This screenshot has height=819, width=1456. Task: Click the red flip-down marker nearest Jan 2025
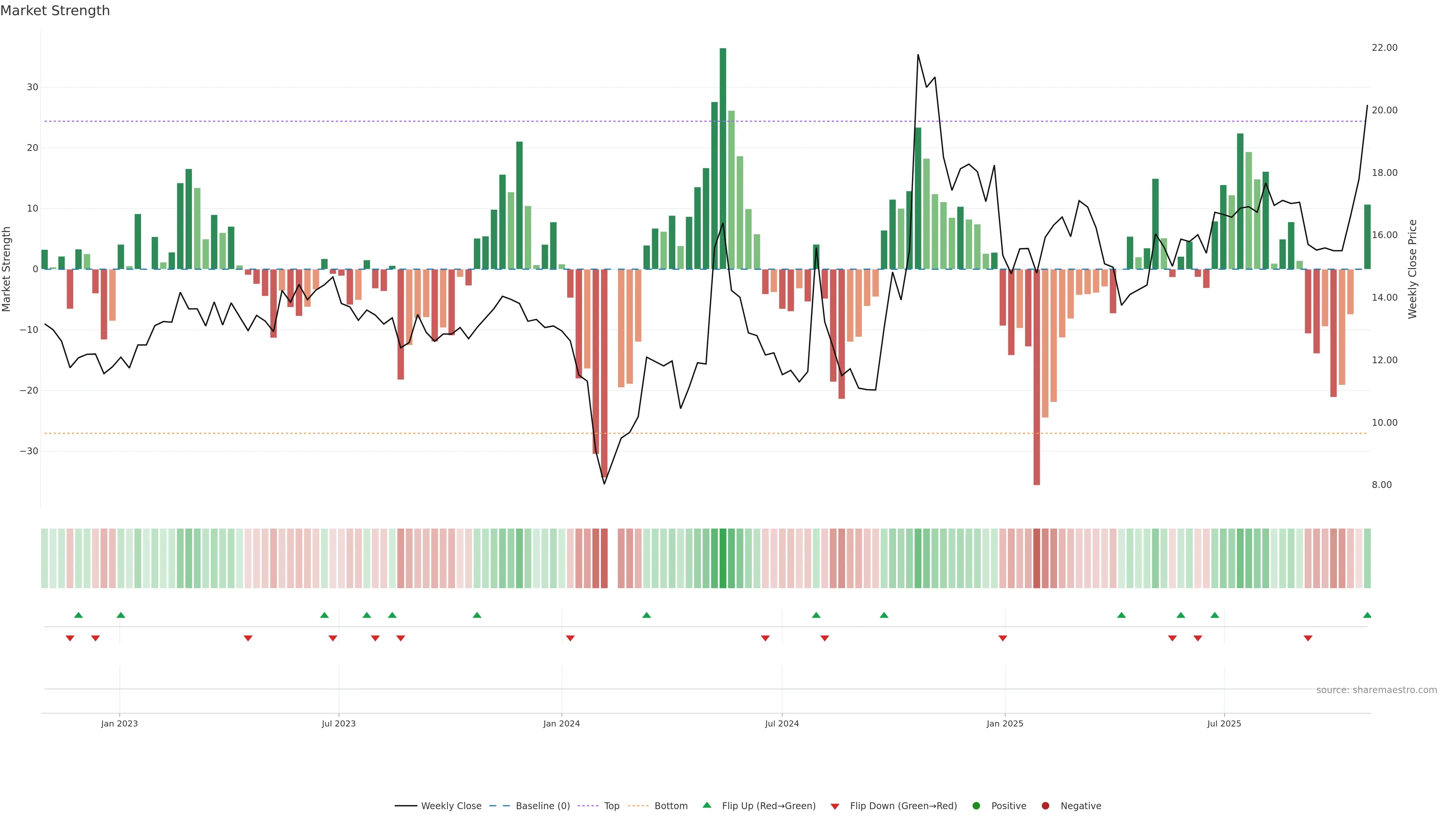coord(1003,638)
